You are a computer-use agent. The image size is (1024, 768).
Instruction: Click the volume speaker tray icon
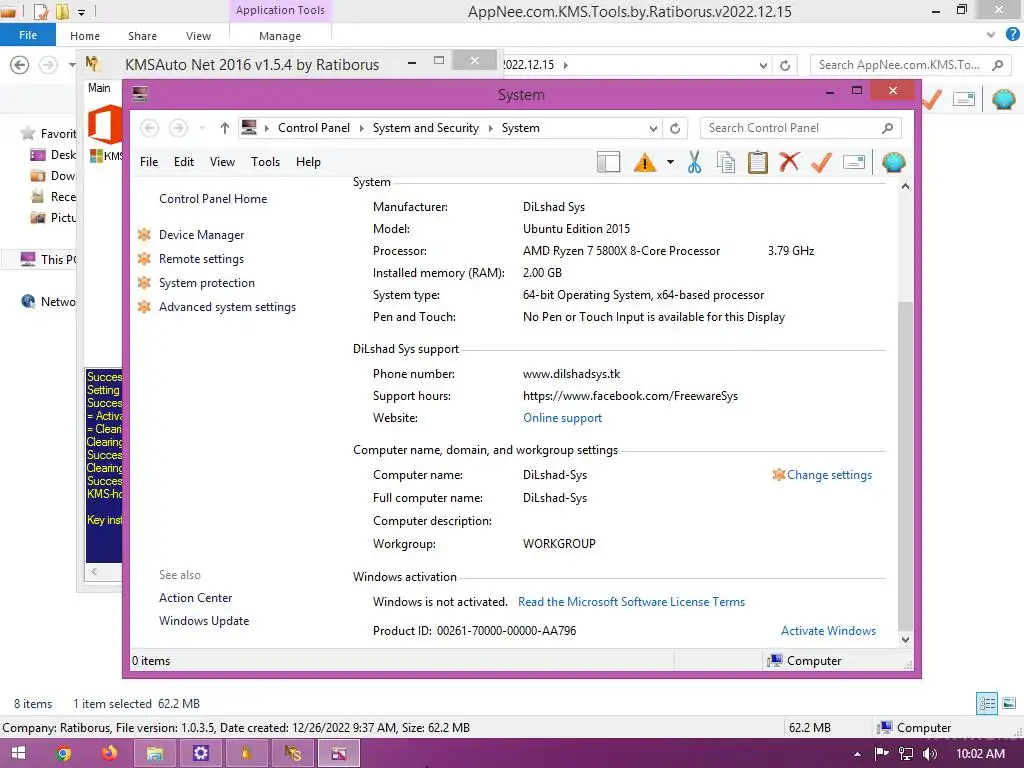[x=930, y=754]
